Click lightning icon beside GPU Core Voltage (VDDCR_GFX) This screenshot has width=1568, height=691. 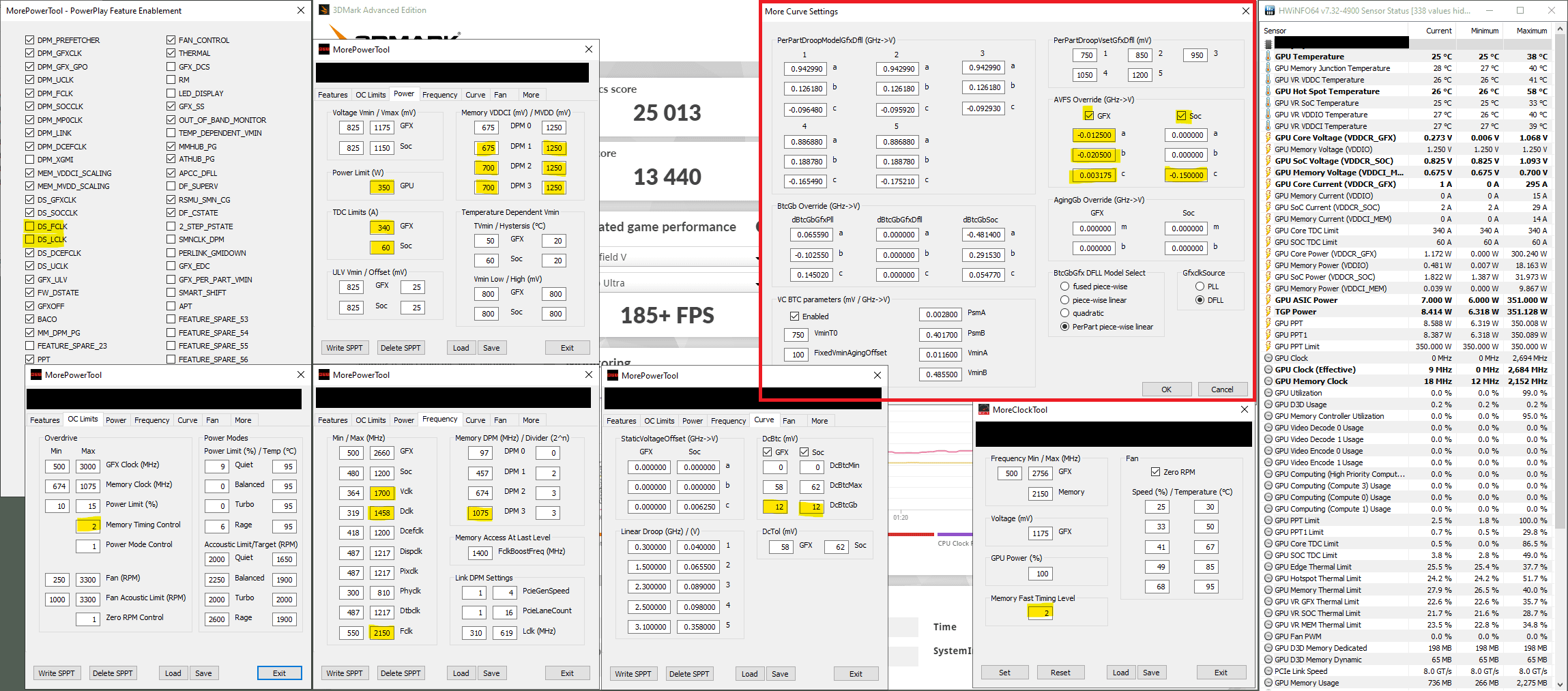1268,138
